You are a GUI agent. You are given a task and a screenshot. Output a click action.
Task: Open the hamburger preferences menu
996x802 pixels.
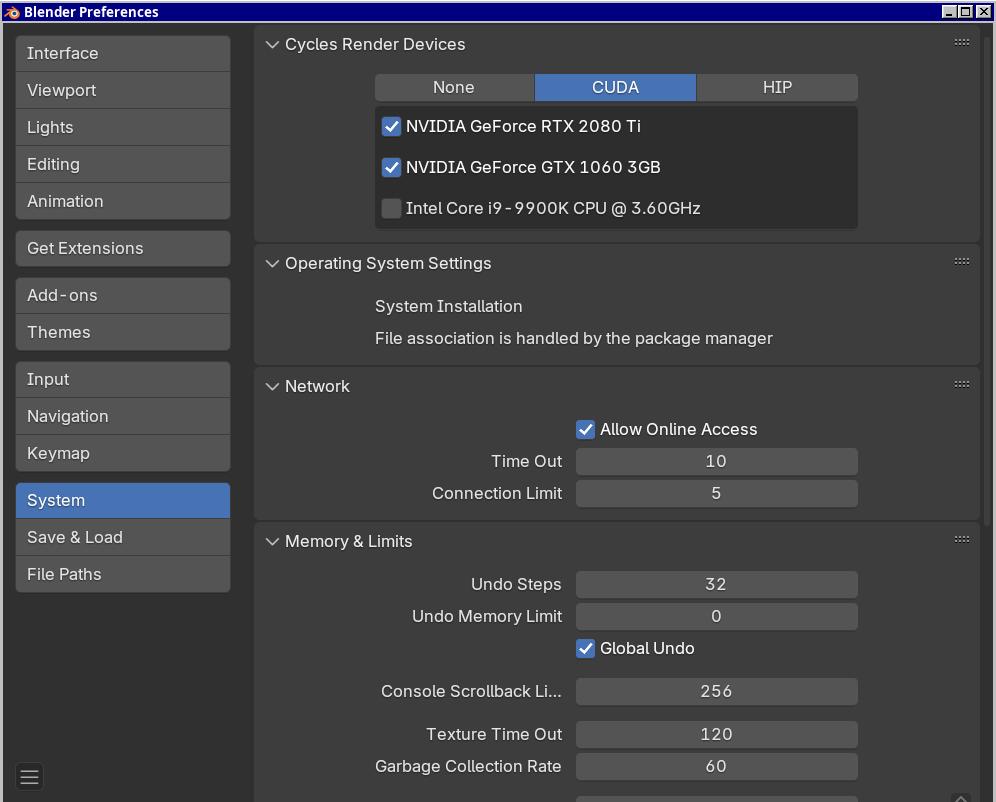tap(29, 777)
